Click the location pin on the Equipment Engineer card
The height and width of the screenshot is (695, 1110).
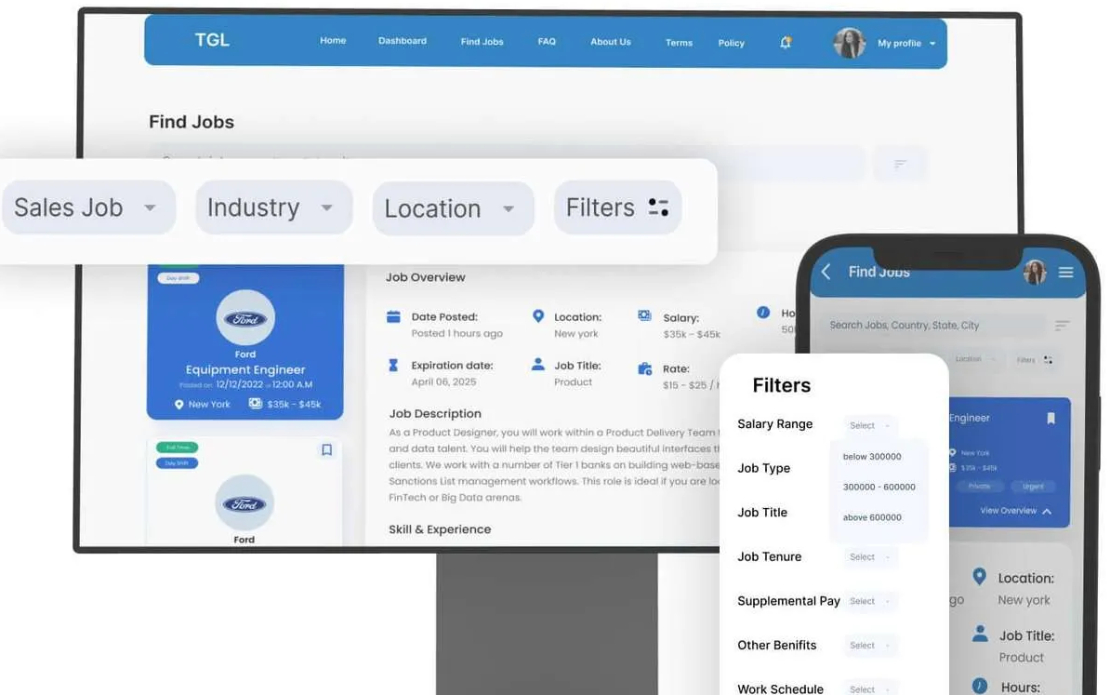[x=179, y=404]
